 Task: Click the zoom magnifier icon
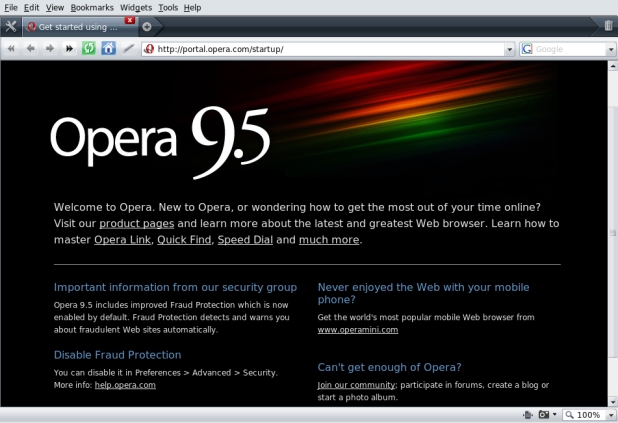point(569,415)
